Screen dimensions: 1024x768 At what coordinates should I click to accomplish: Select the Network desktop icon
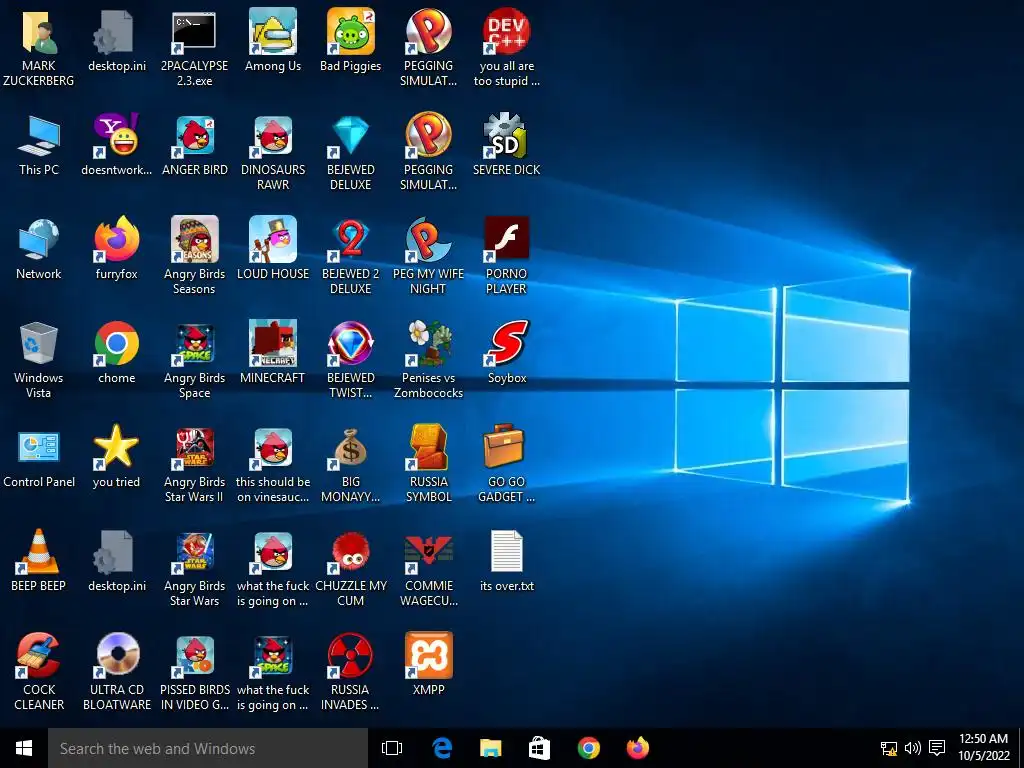coord(39,240)
